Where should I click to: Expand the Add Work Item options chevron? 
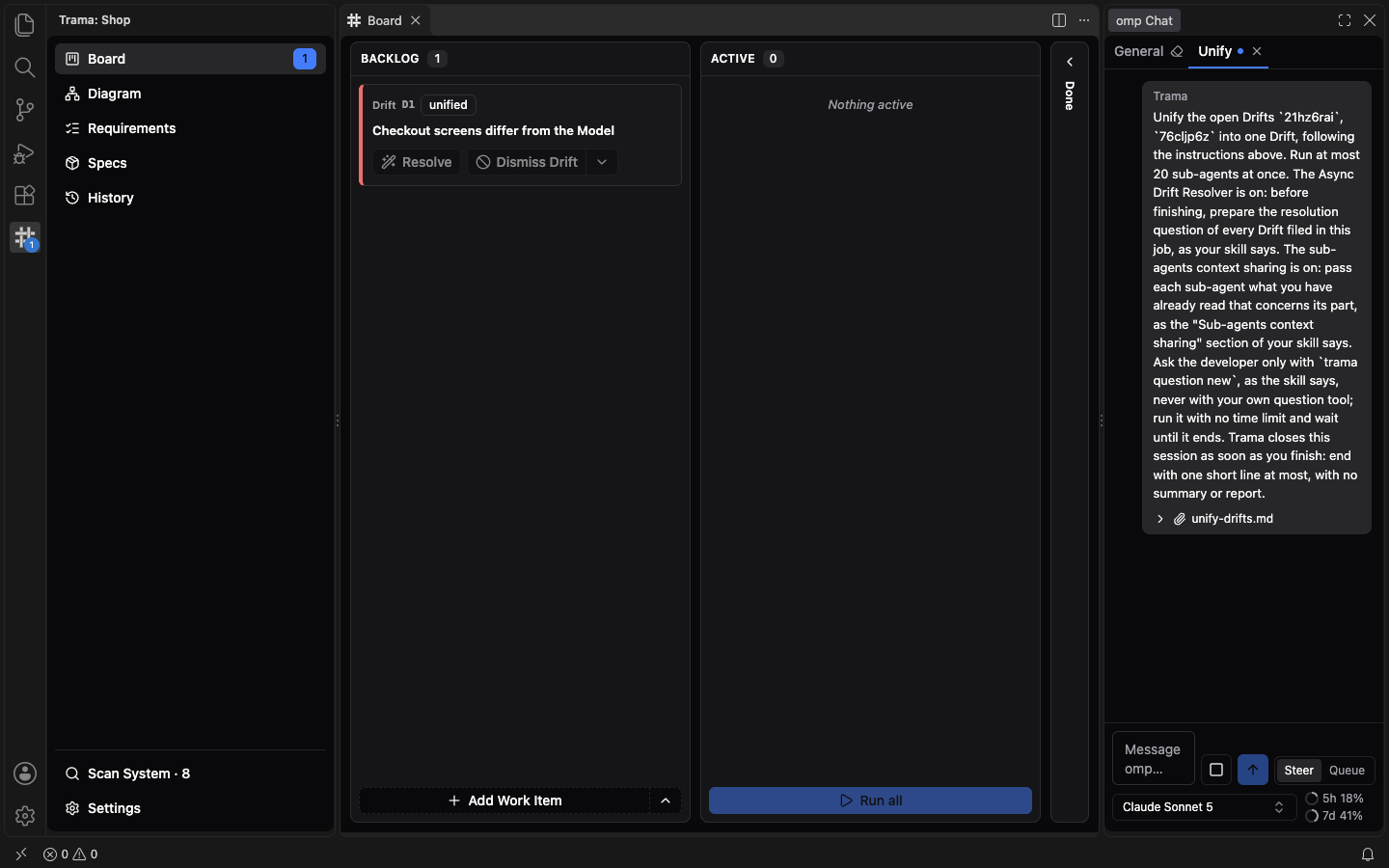click(x=666, y=800)
